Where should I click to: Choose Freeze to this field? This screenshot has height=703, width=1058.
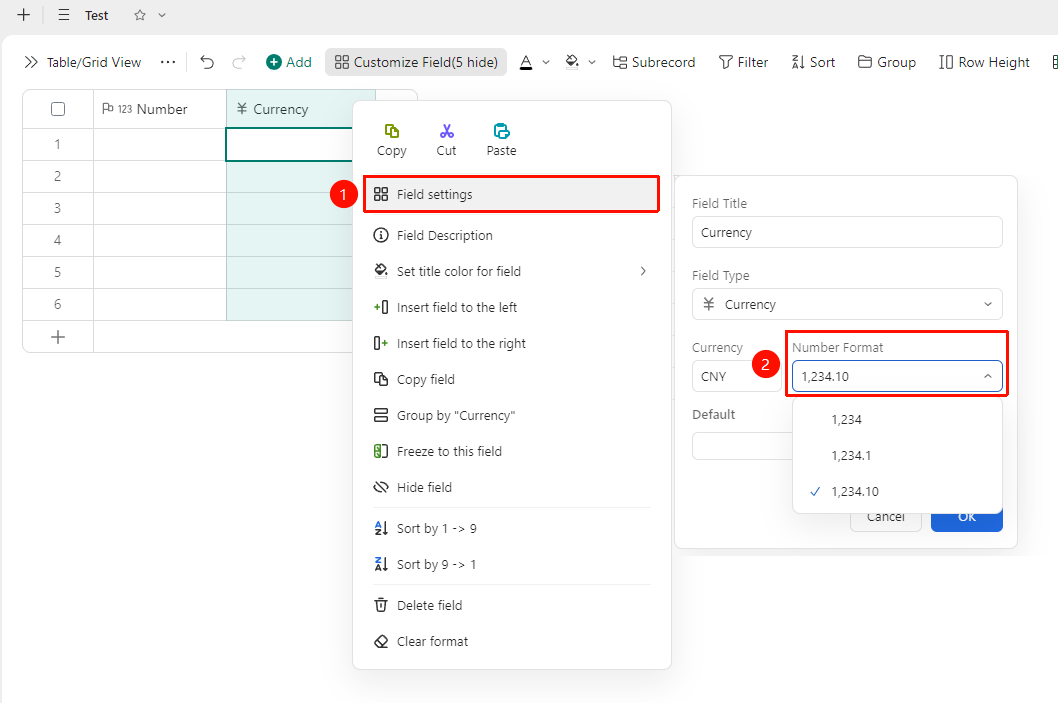(511, 451)
